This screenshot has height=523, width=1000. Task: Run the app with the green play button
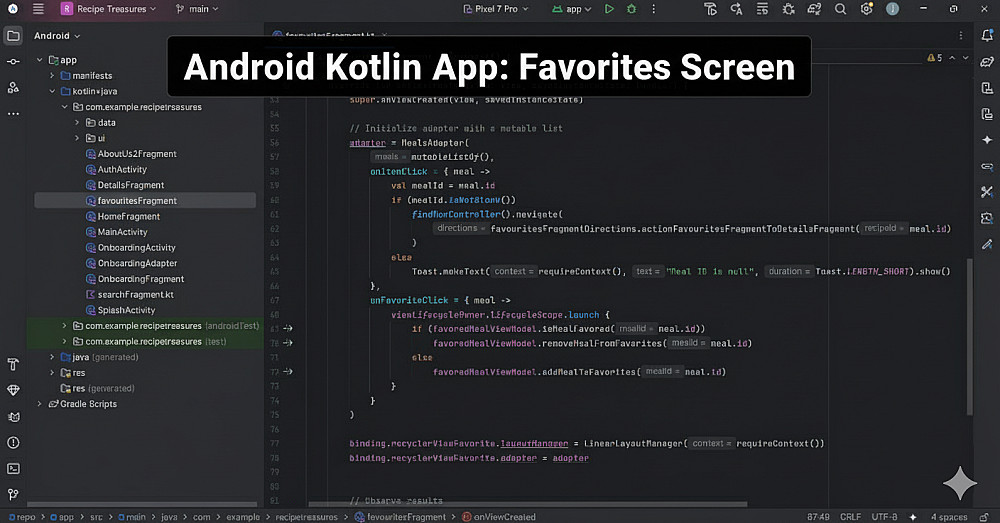point(609,9)
